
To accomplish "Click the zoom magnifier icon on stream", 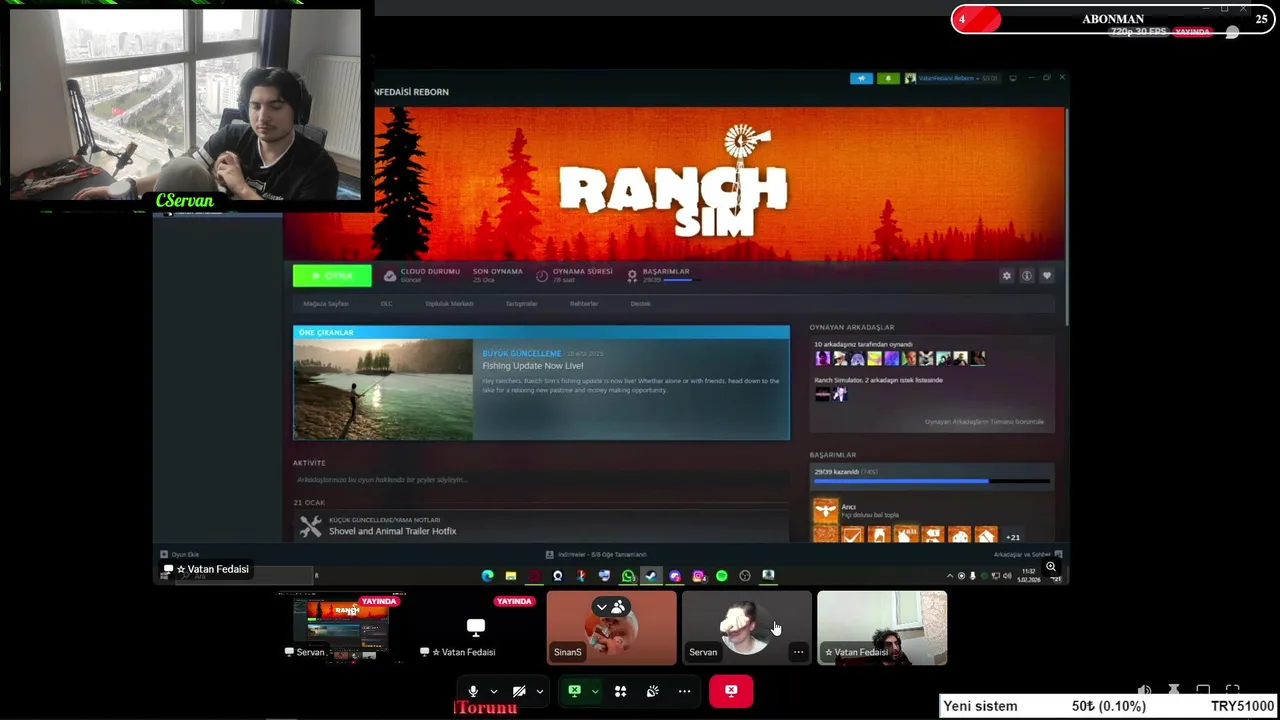I will pyautogui.click(x=1051, y=567).
